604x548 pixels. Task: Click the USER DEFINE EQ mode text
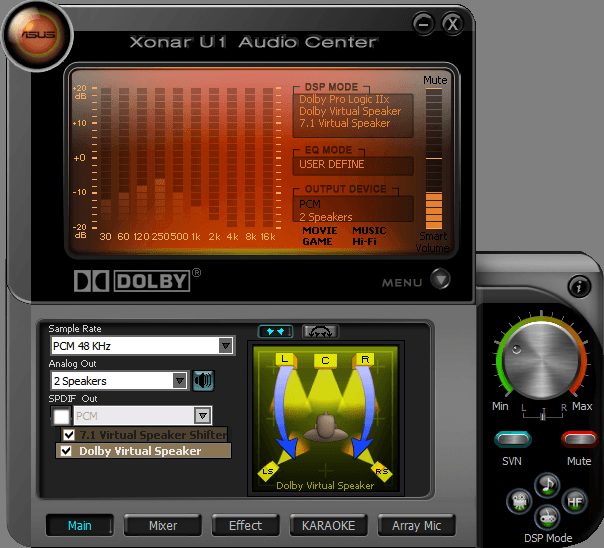[x=332, y=164]
